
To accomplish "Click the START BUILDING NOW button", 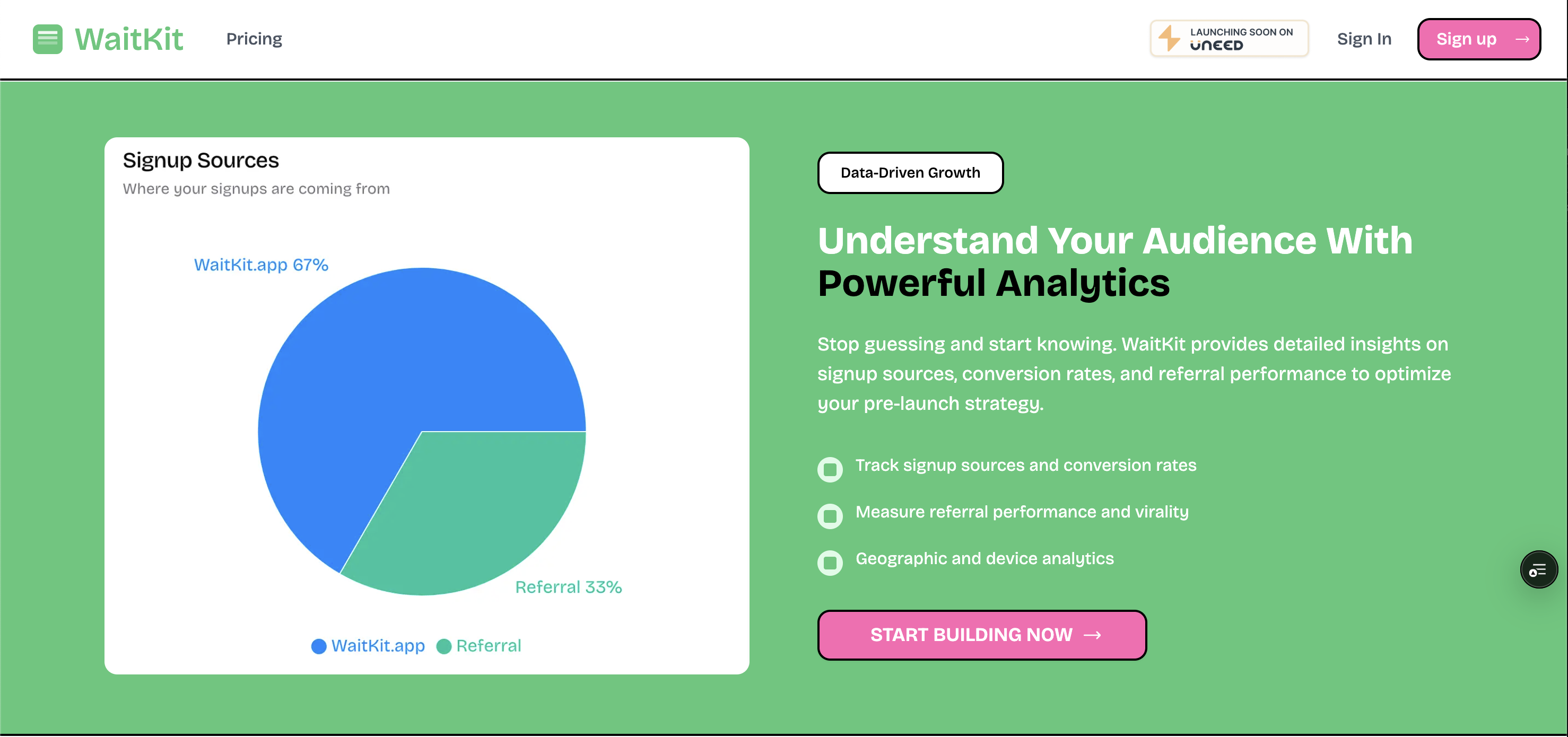I will (x=982, y=635).
